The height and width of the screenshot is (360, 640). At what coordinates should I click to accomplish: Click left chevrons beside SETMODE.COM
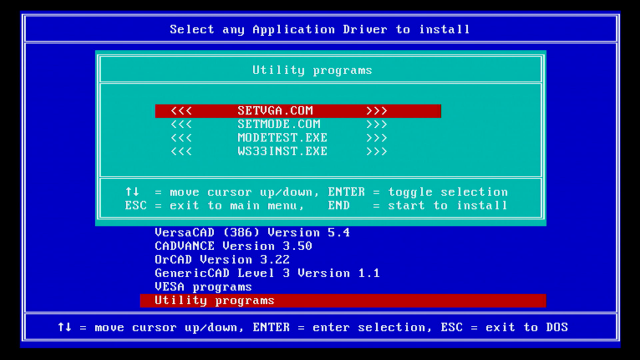coord(181,124)
